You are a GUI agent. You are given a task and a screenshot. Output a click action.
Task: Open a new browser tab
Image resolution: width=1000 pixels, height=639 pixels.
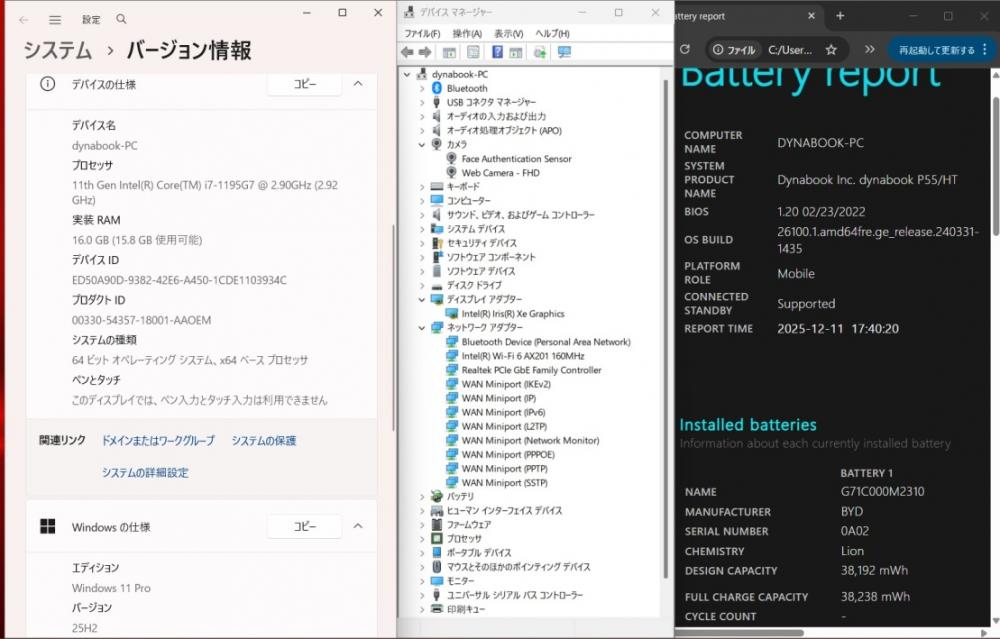click(x=840, y=16)
